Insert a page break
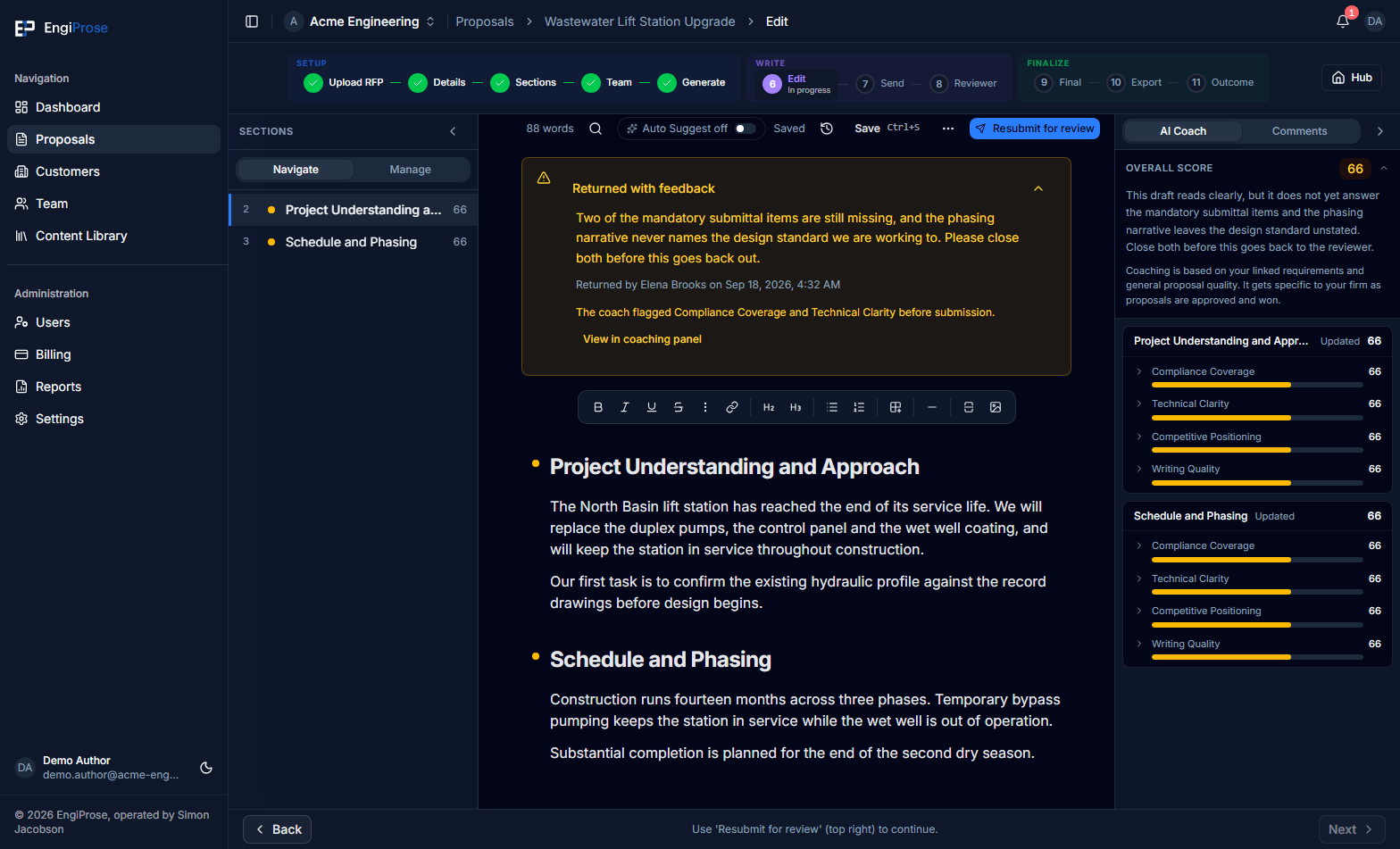Image resolution: width=1400 pixels, height=849 pixels. 969,407
